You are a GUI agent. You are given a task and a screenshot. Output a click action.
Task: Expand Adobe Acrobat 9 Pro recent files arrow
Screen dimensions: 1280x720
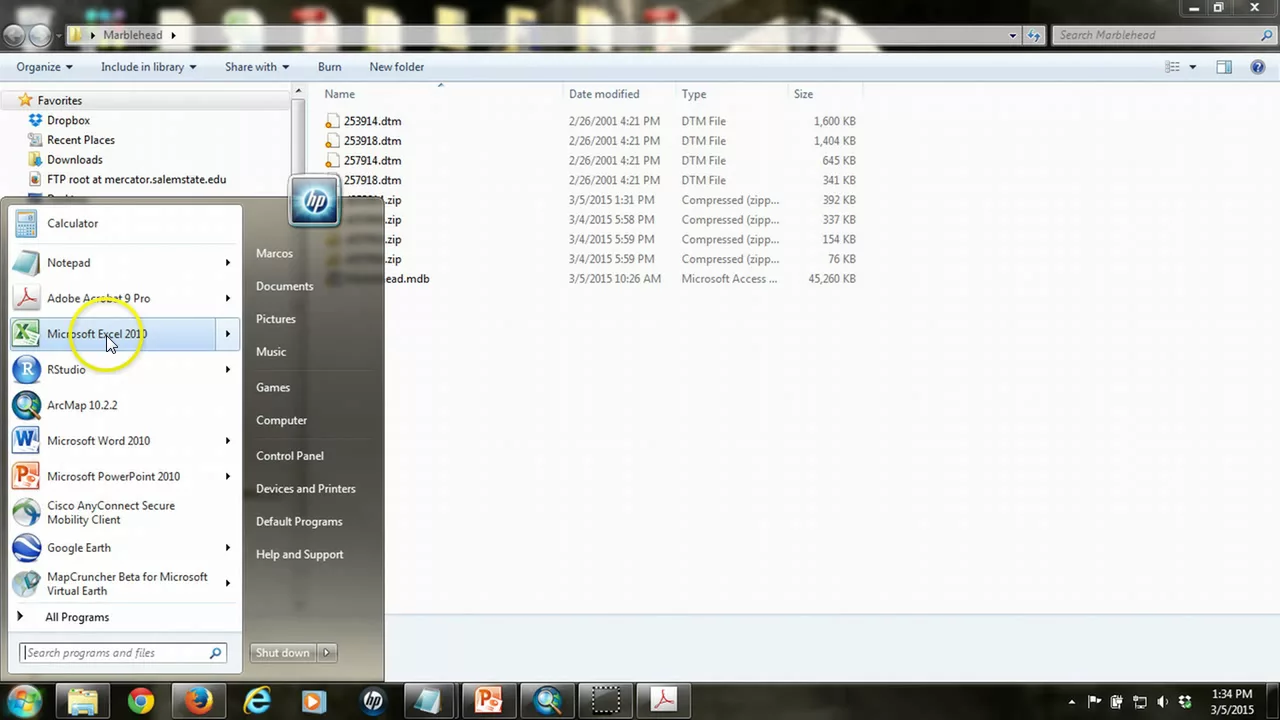tap(228, 298)
